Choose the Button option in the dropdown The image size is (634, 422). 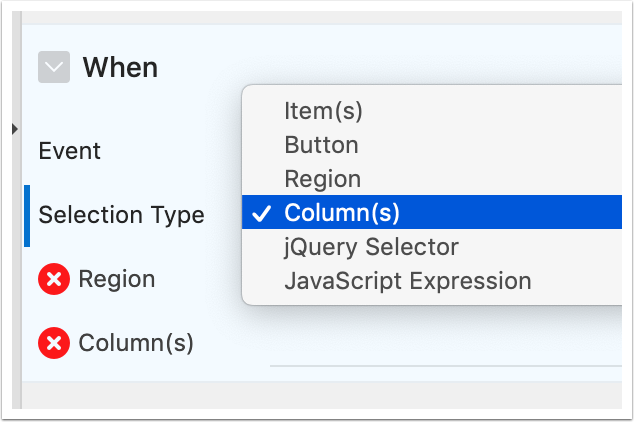coord(321,145)
